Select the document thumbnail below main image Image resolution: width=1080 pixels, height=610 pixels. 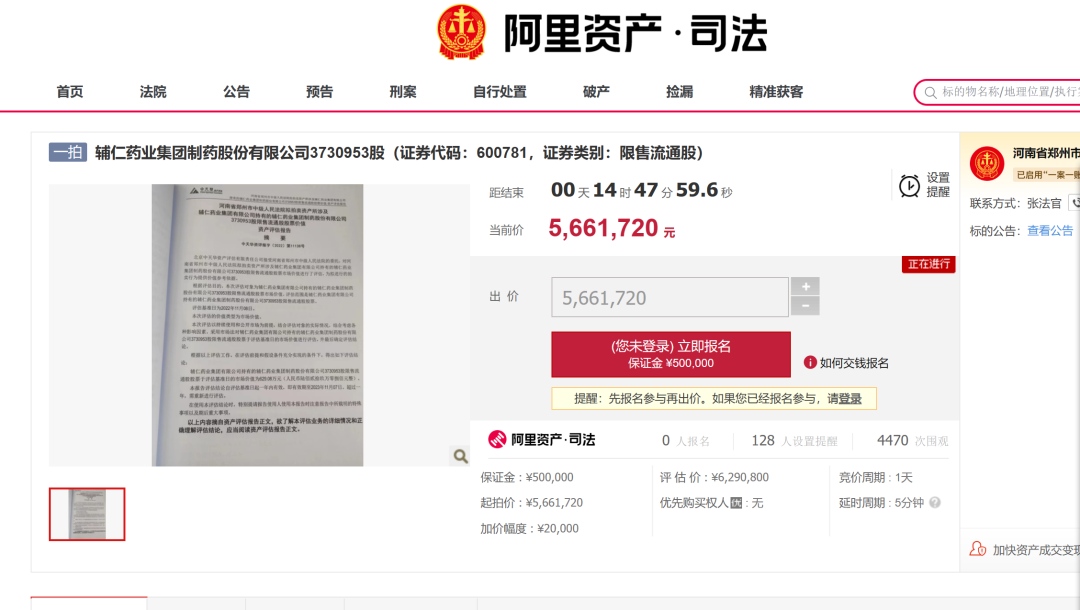87,514
